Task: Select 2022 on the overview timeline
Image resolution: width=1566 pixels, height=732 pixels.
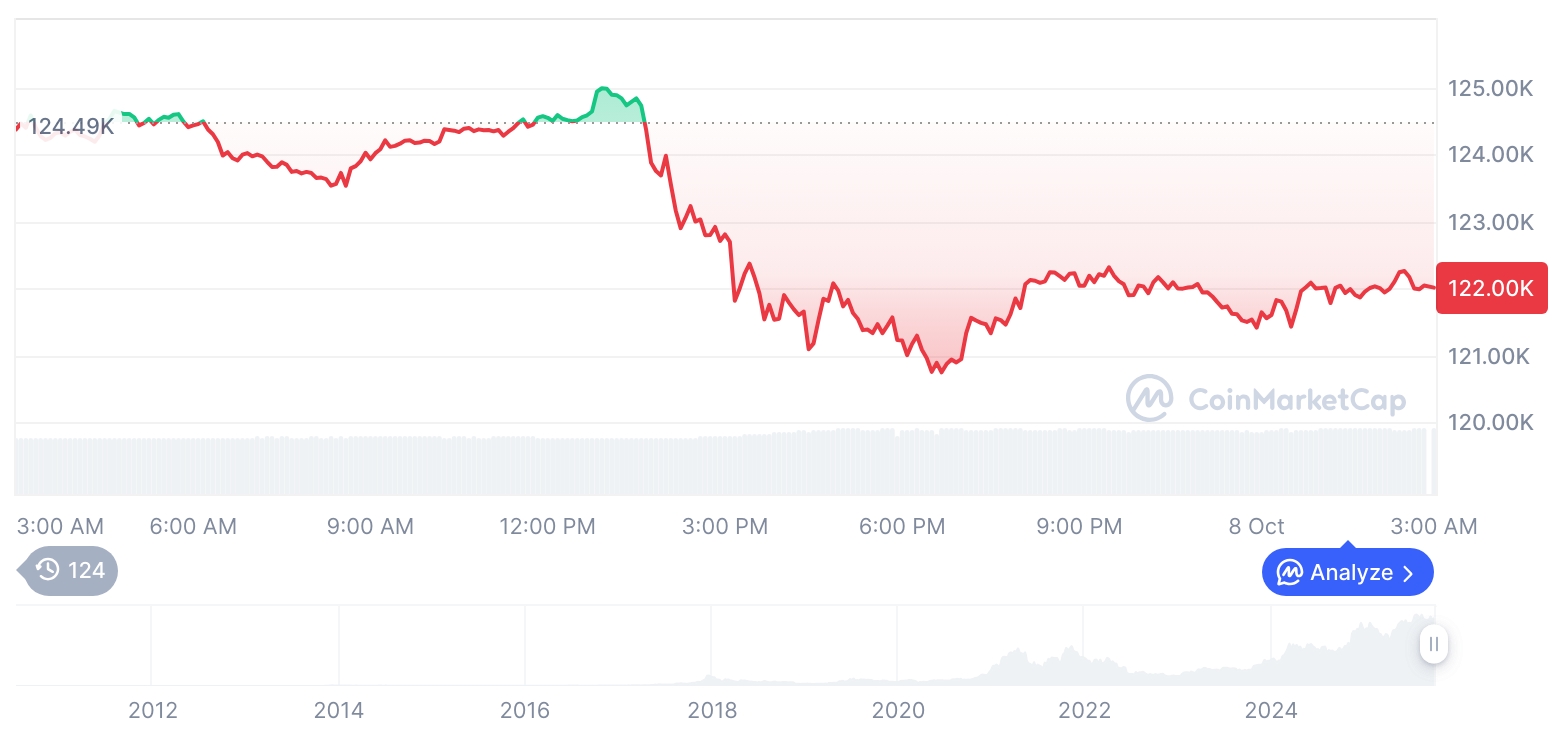Action: [1085, 711]
